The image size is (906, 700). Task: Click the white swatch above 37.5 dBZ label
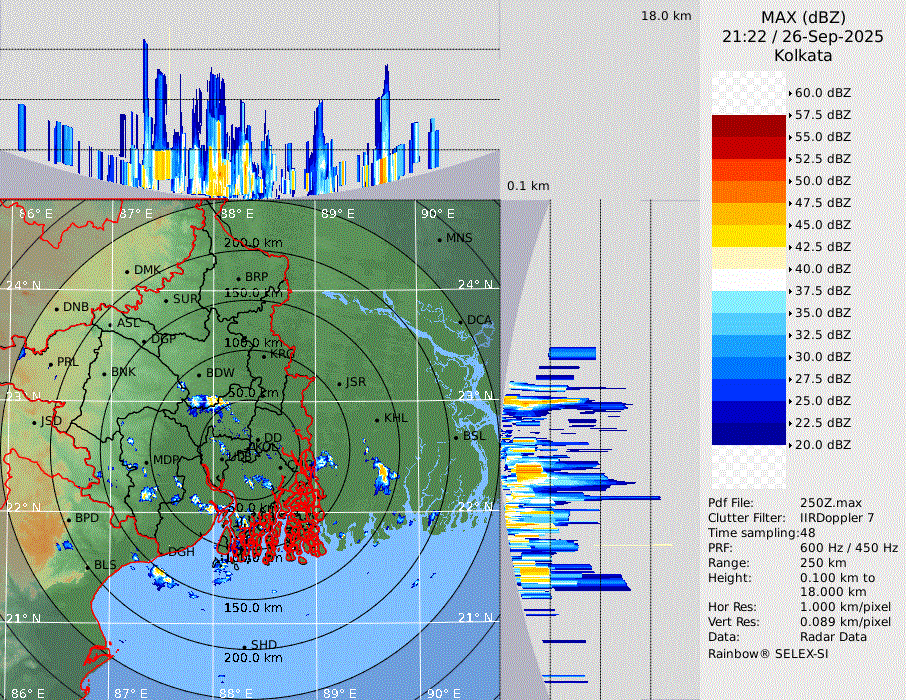pos(749,279)
